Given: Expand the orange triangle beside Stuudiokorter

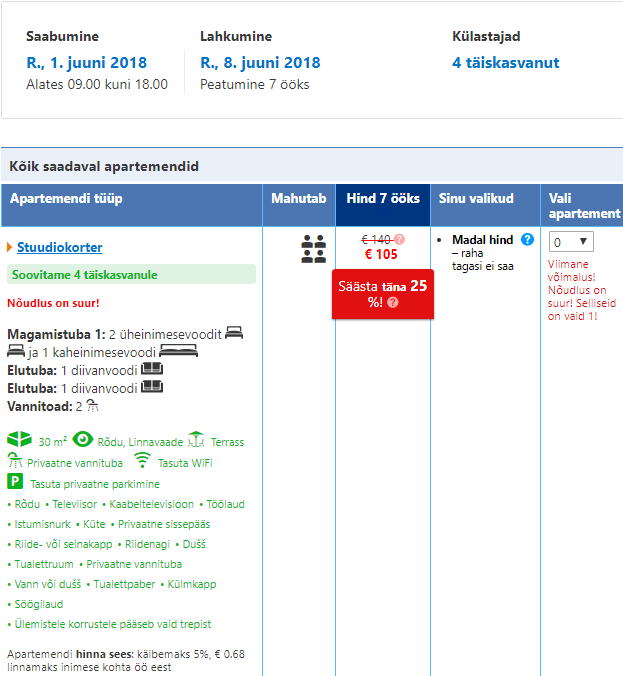Looking at the screenshot, I should click(10, 247).
